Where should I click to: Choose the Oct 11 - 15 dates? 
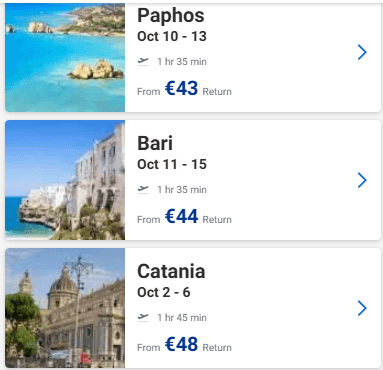pos(172,164)
